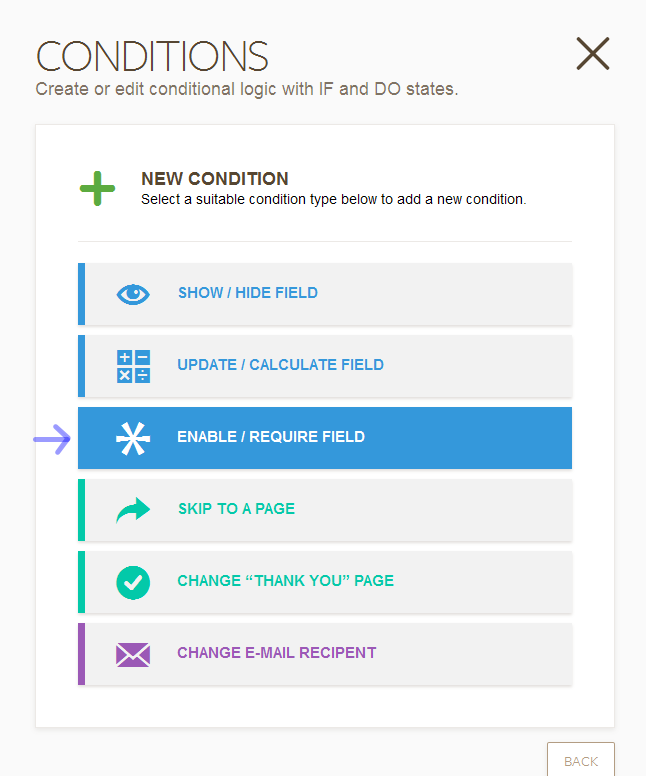The width and height of the screenshot is (646, 776).
Task: Pick the ENABLE / REQUIRE FIELD label
Action: [x=271, y=437]
